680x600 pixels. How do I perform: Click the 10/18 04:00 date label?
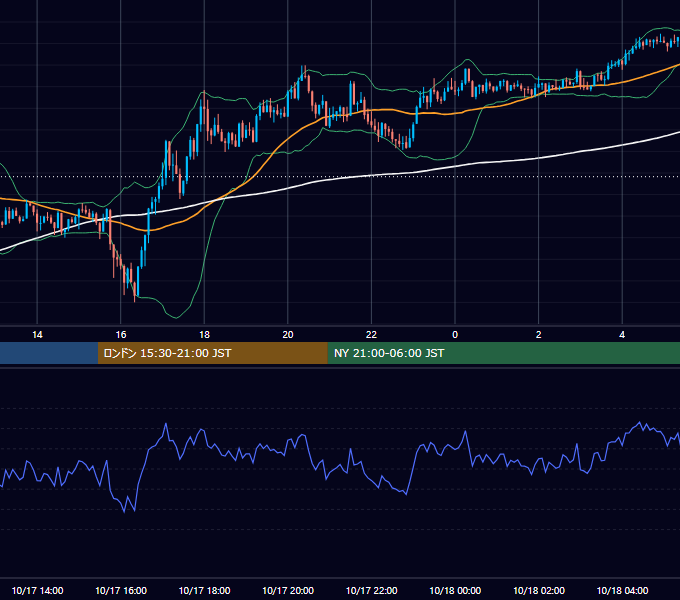coord(622,590)
